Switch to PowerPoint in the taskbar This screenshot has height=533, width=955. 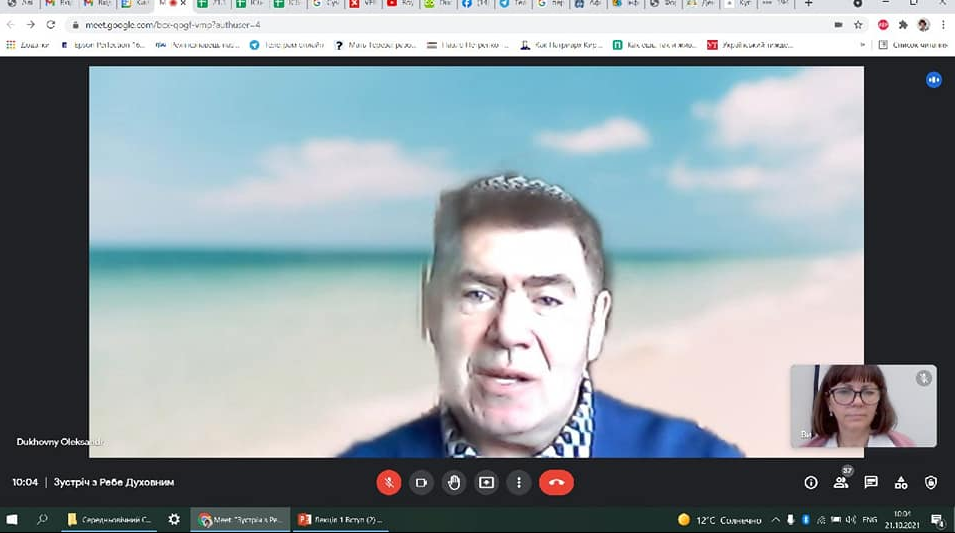[339, 520]
